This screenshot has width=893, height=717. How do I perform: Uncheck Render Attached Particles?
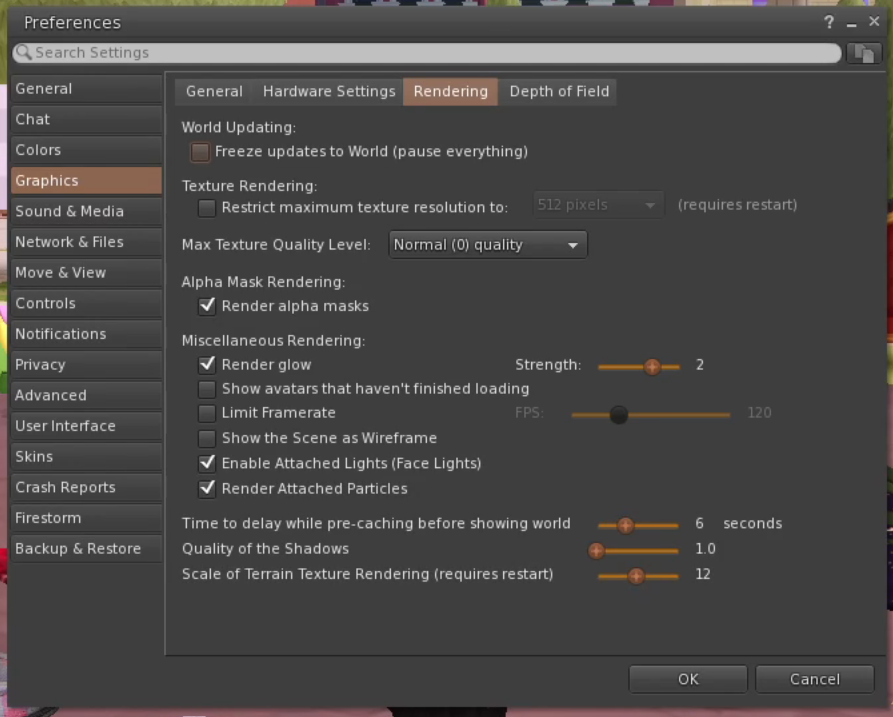point(207,489)
